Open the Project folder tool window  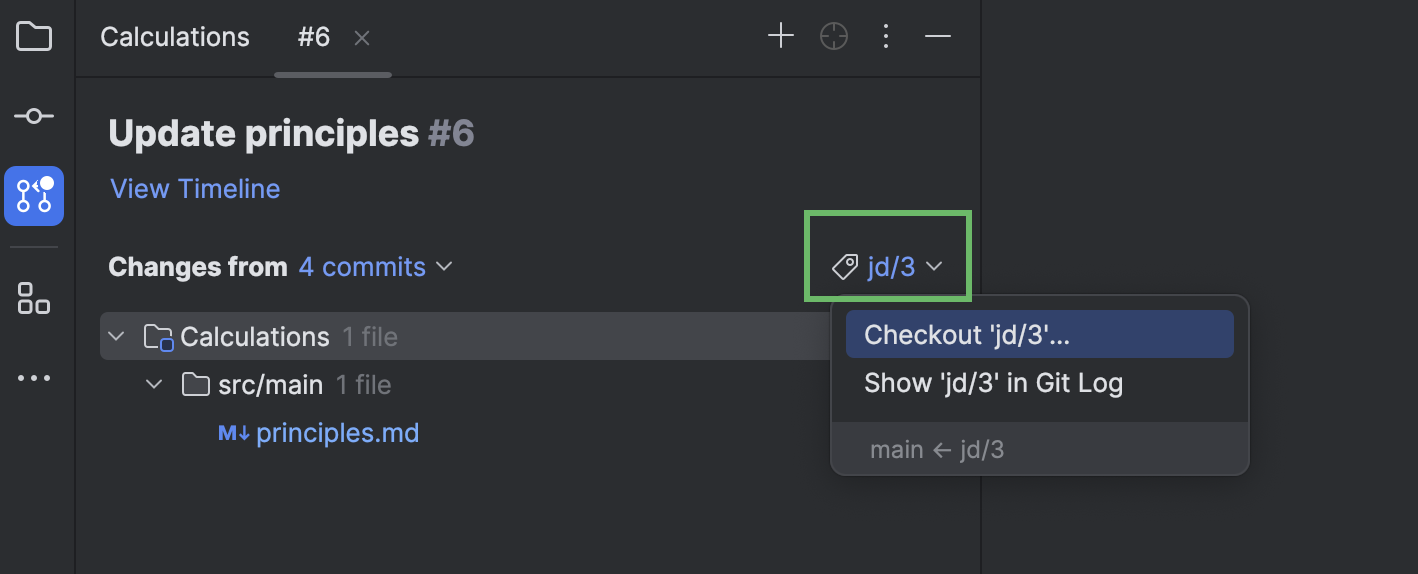tap(34, 37)
